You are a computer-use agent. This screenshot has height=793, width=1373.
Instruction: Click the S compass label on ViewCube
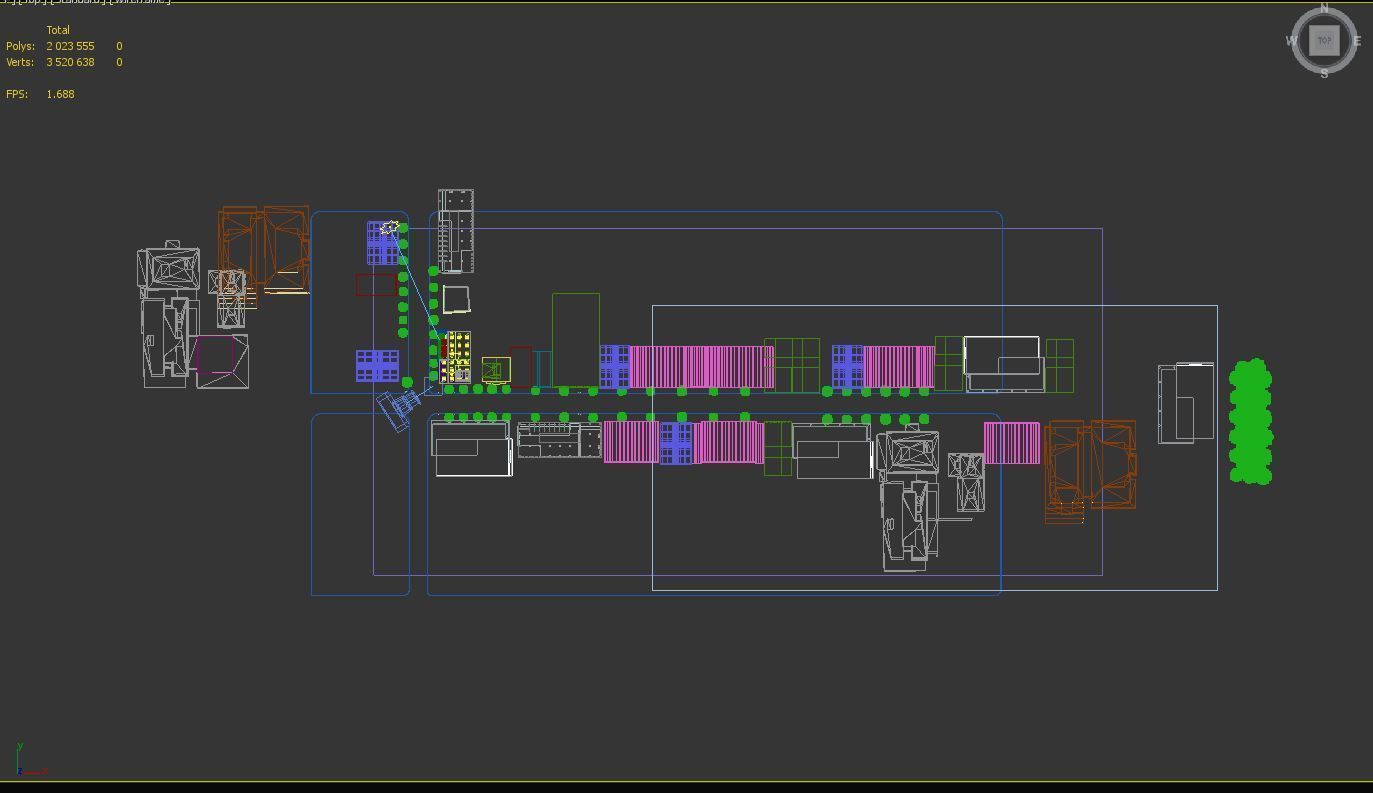coord(1325,74)
